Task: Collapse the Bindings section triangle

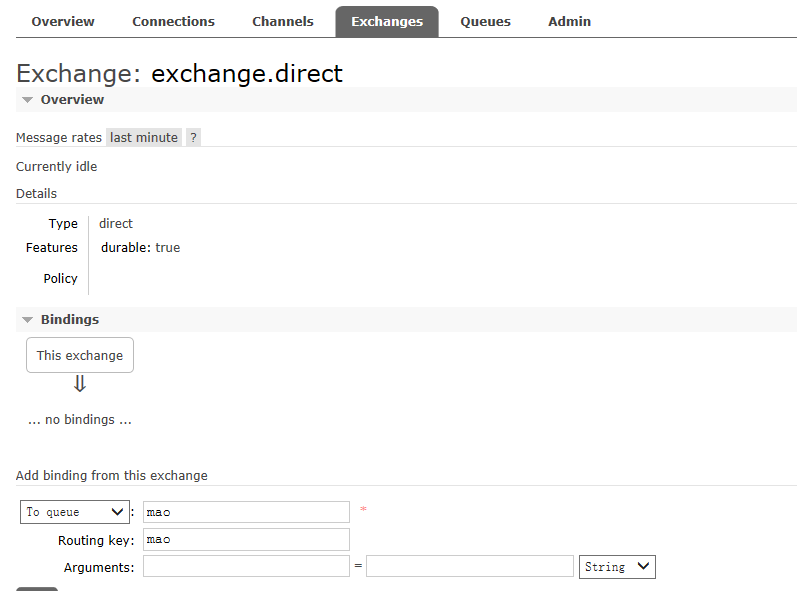Action: pos(28,320)
